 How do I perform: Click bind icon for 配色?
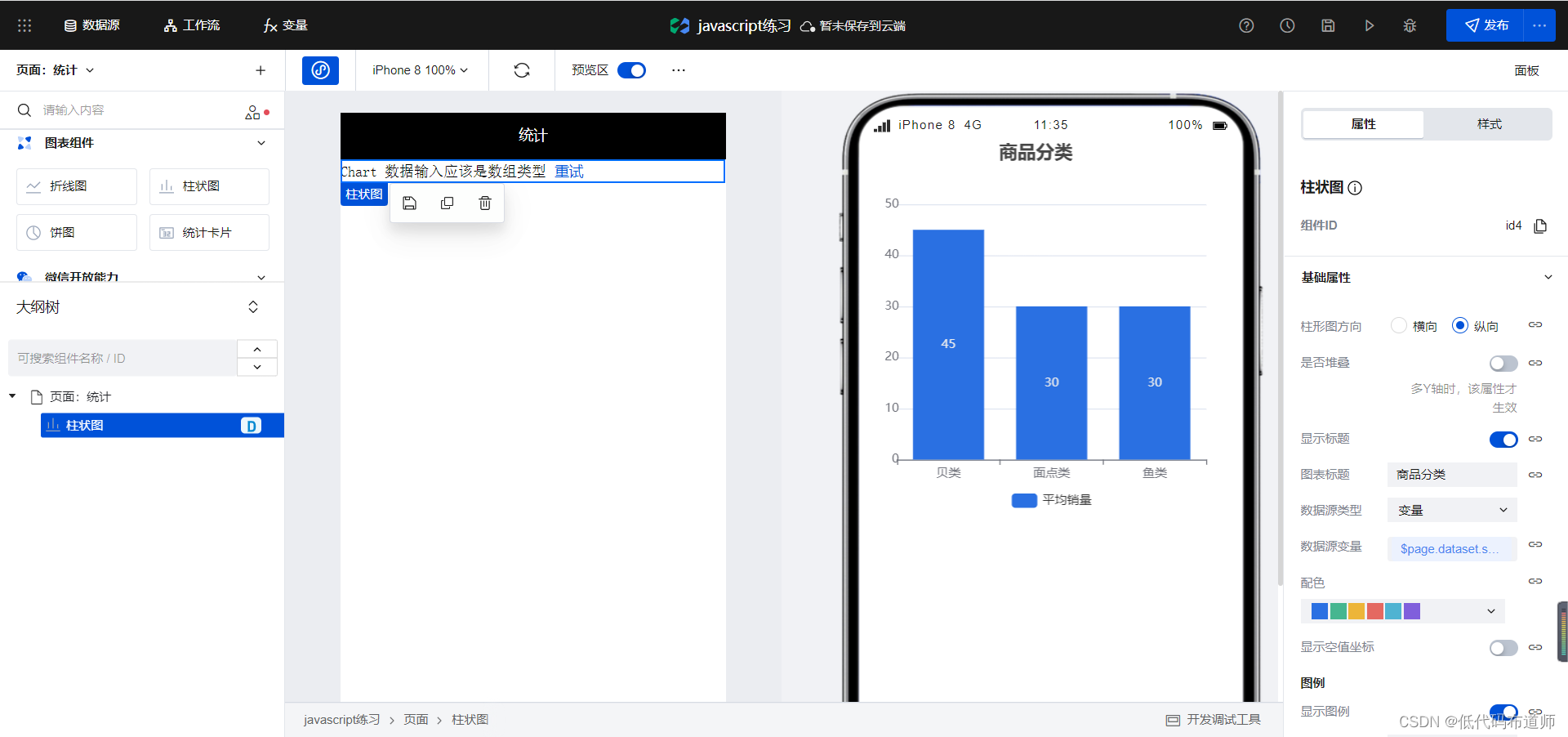click(1535, 582)
